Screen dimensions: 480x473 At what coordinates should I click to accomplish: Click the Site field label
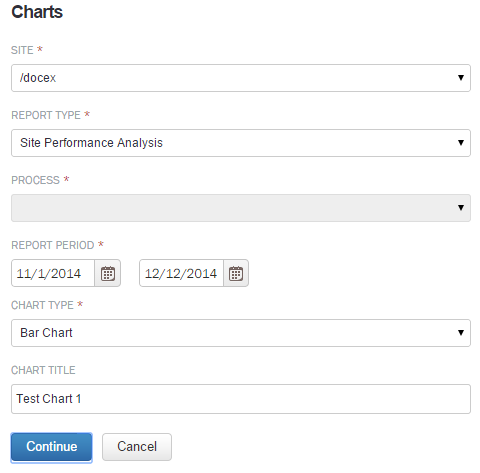coord(22,50)
